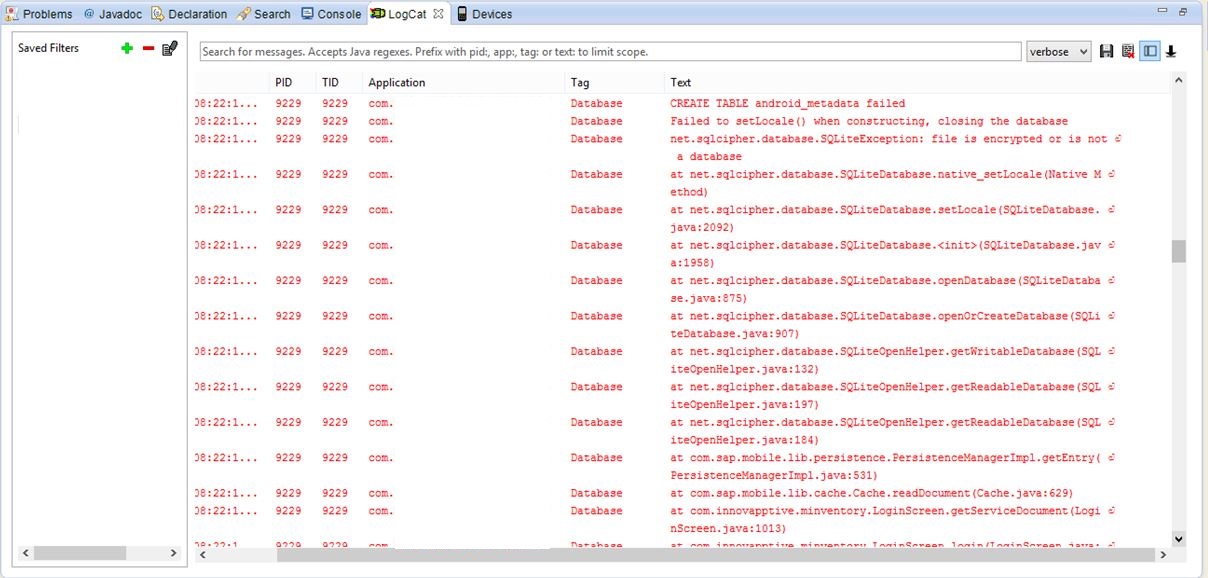Viewport: 1208px width, 578px height.
Task: Add a new saved logcat filter
Action: point(127,48)
